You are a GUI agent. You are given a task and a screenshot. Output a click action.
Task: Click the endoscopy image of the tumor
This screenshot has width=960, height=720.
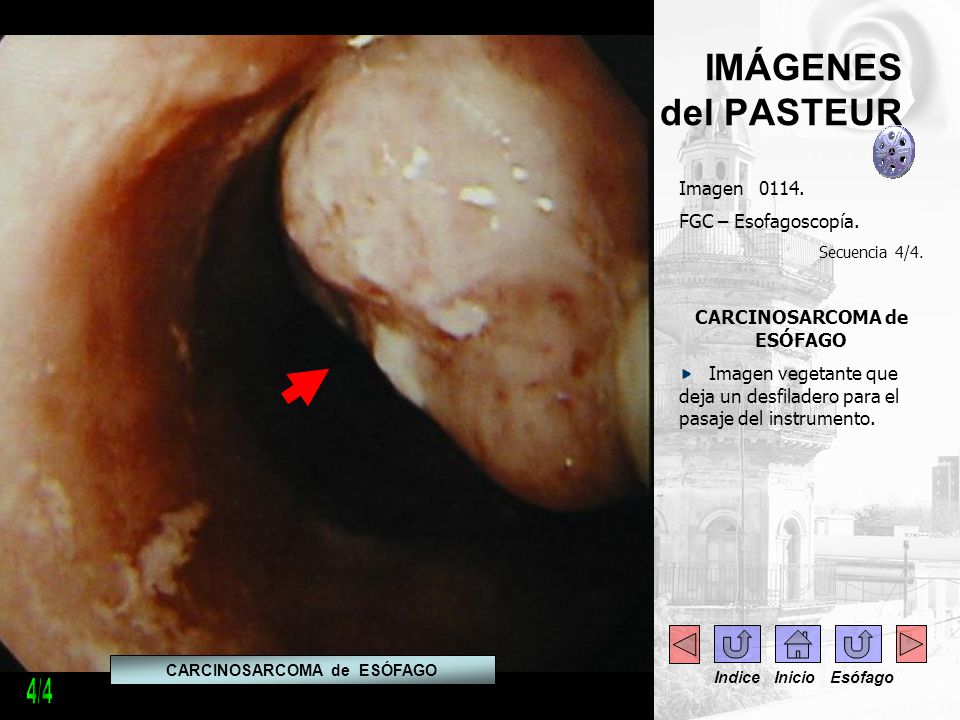click(326, 352)
